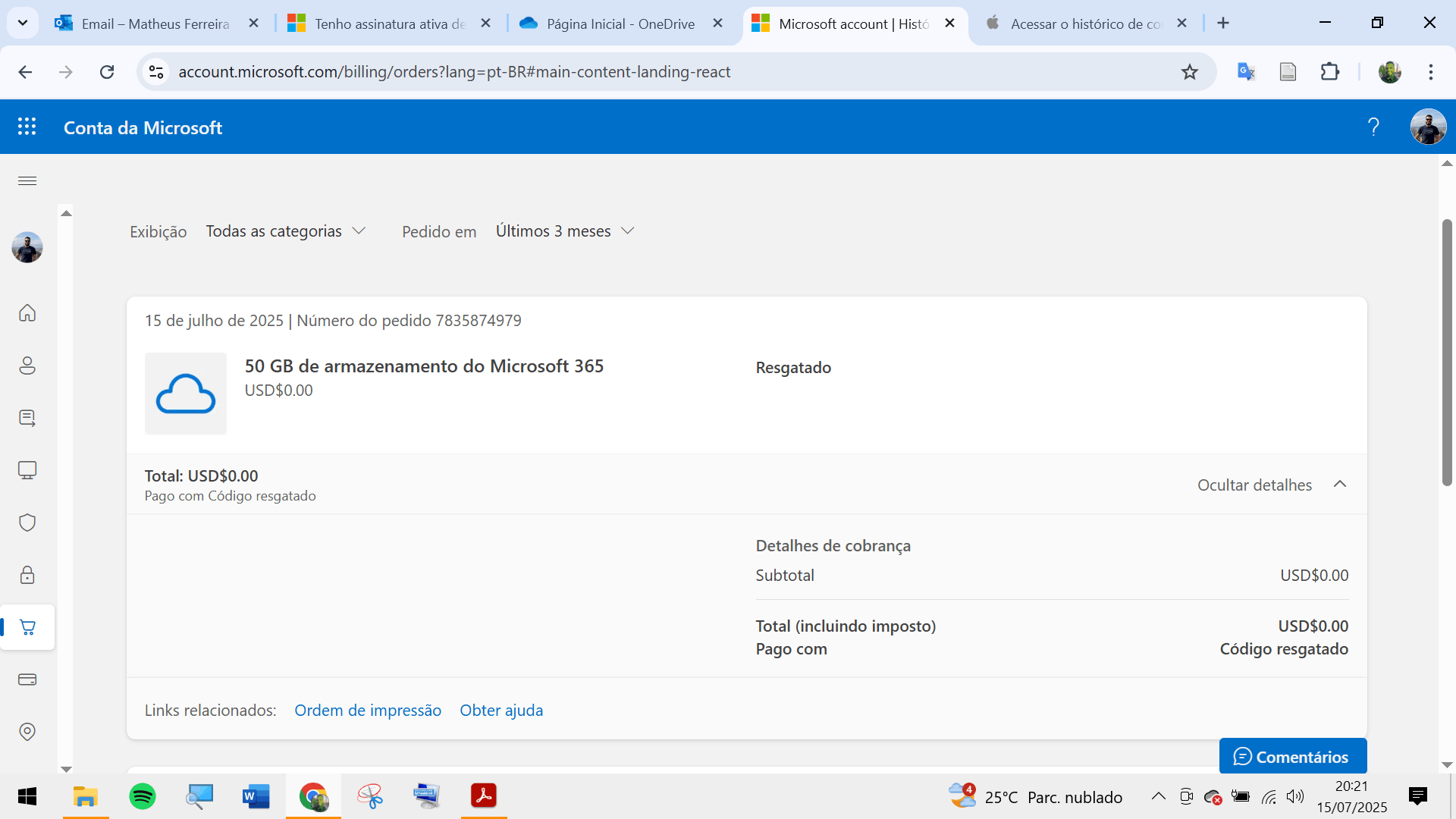Open the weather widget in taskbar
The image size is (1456, 819).
point(1035,796)
